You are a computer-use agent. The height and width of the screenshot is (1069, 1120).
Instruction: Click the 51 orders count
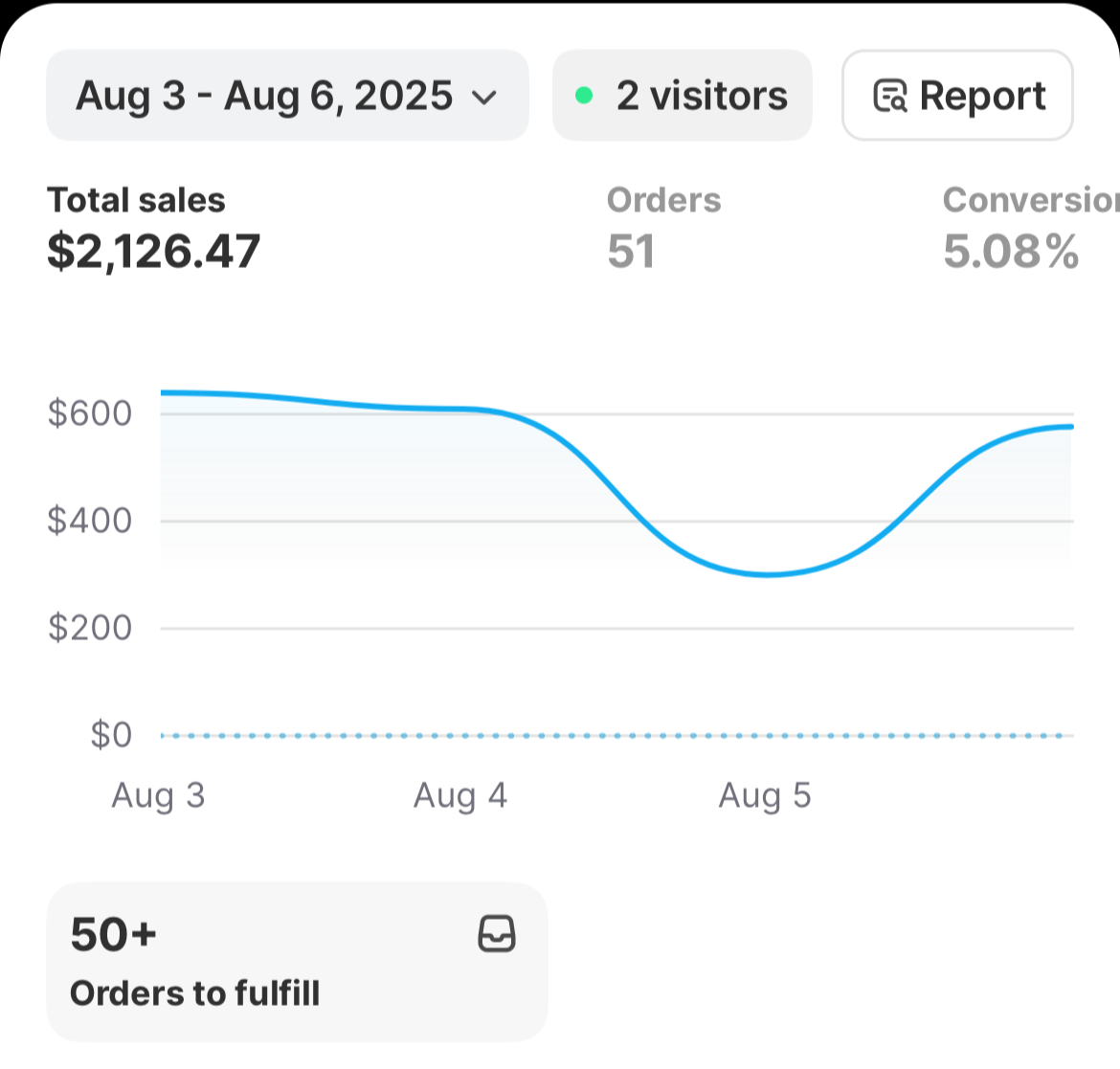[x=631, y=251]
